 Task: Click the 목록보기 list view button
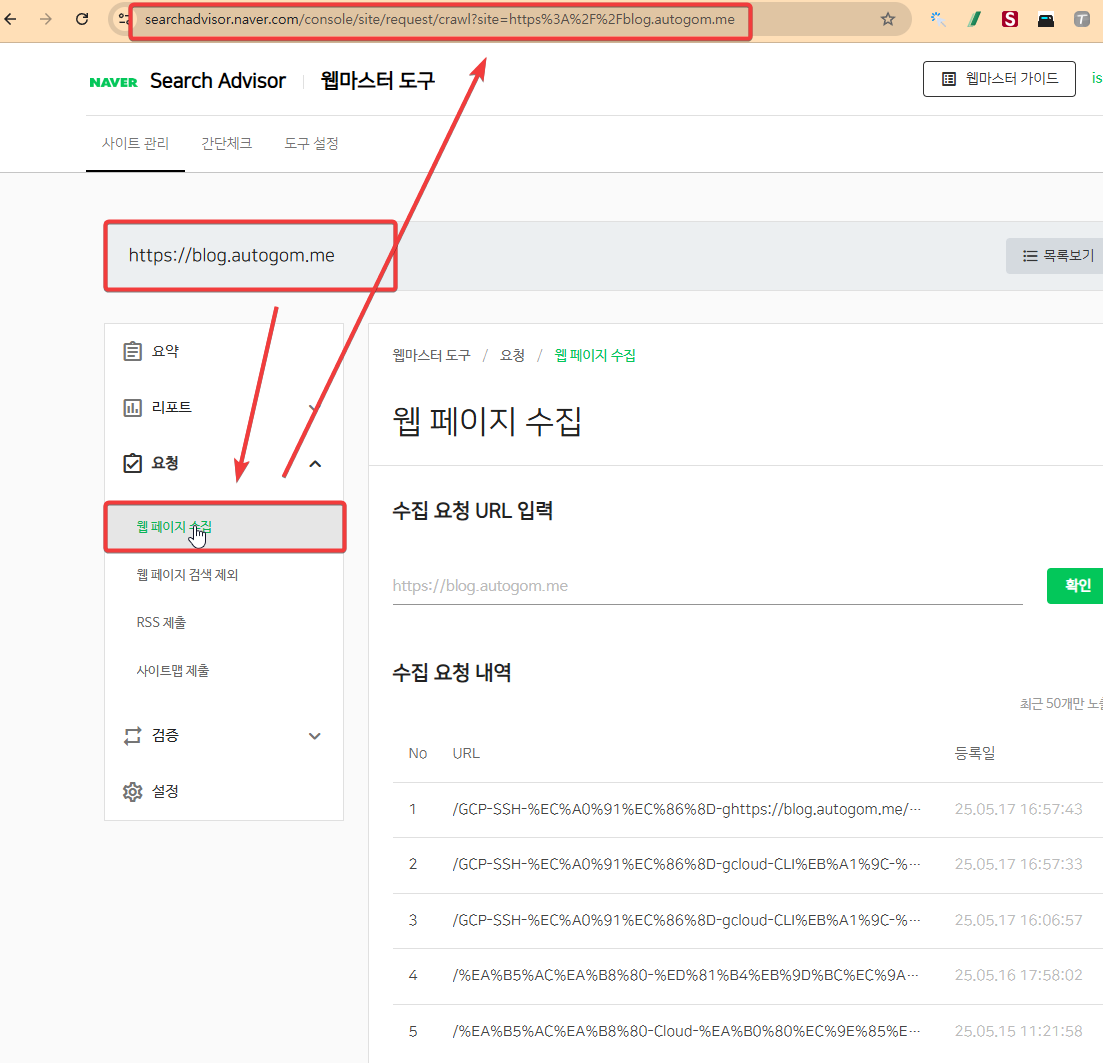[1057, 256]
